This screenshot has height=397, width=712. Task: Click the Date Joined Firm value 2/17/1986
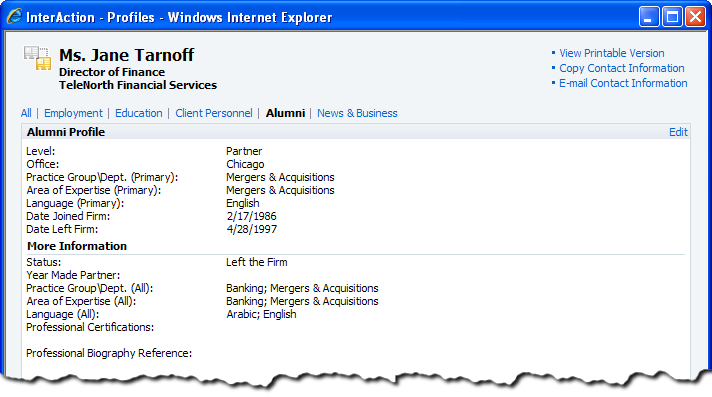pos(251,216)
